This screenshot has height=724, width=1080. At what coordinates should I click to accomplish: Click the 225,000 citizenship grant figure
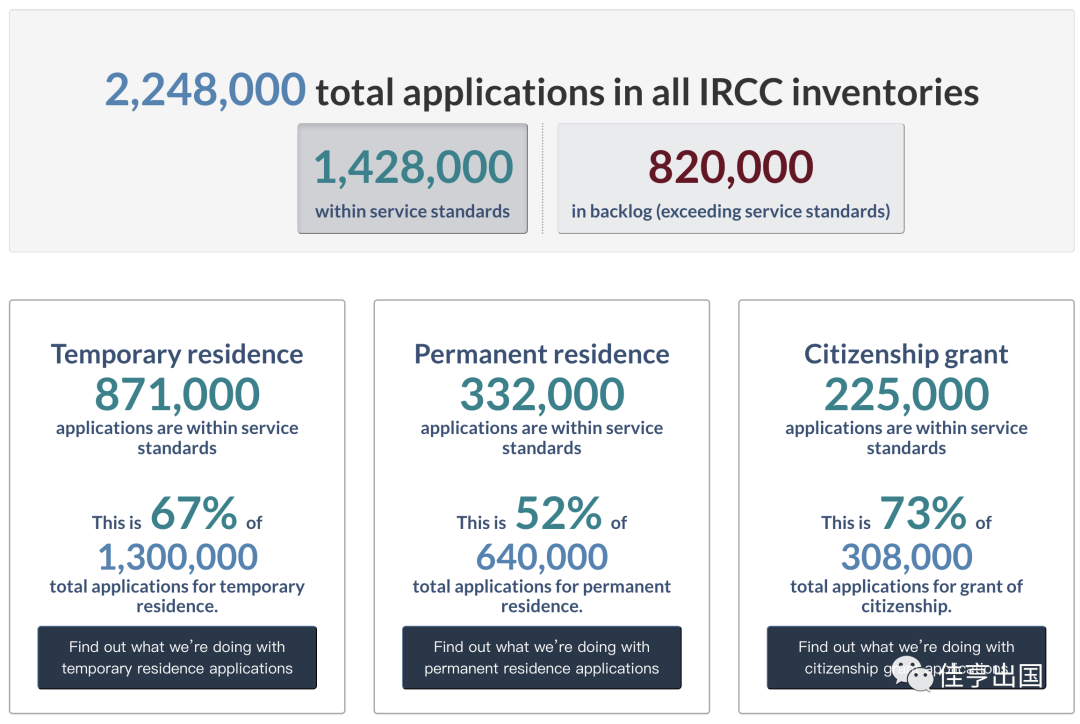point(906,395)
